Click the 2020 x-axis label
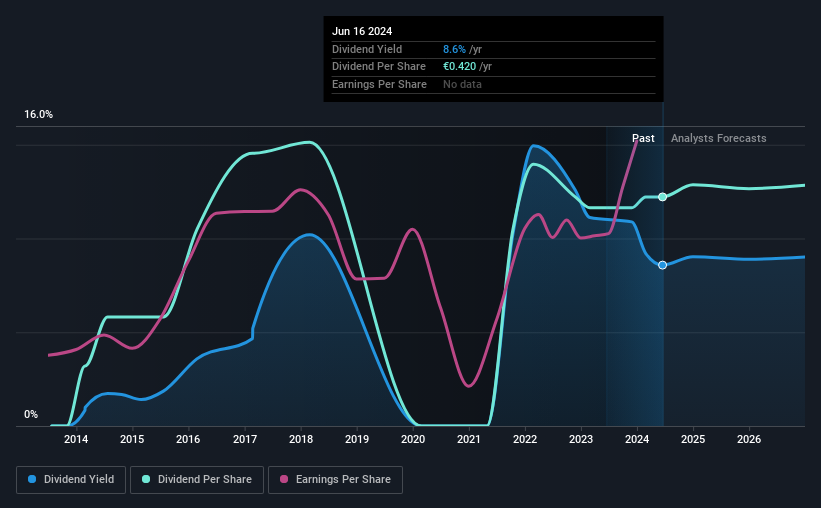This screenshot has width=821, height=508. point(413,439)
